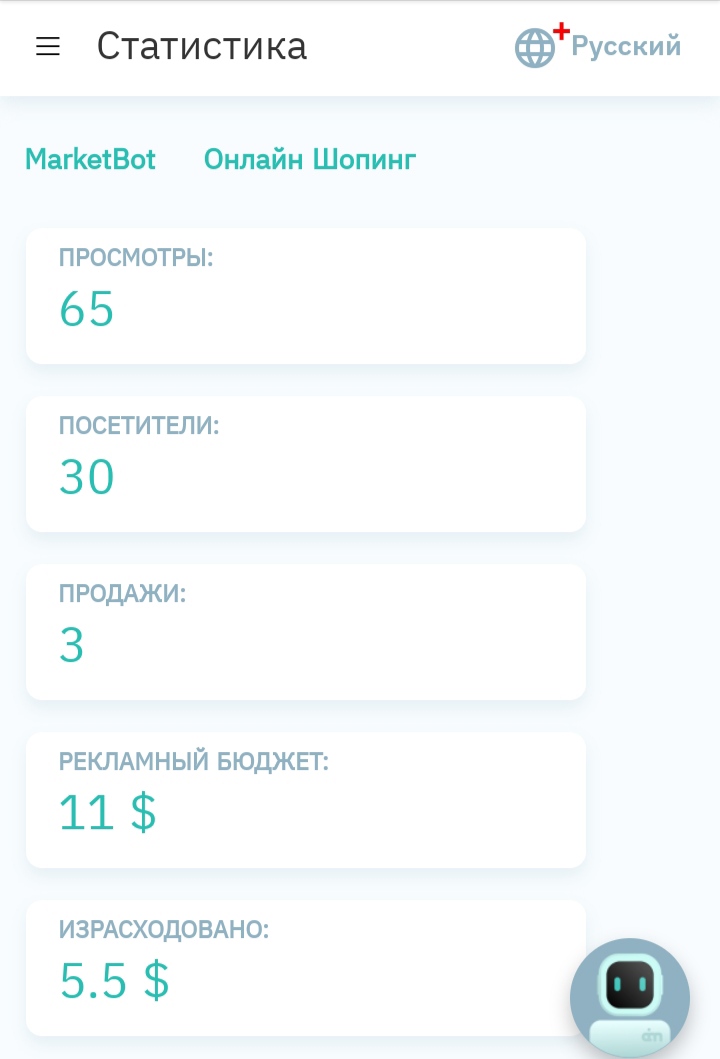Click the globe language icon
Screen dimensions: 720x1059
point(534,48)
